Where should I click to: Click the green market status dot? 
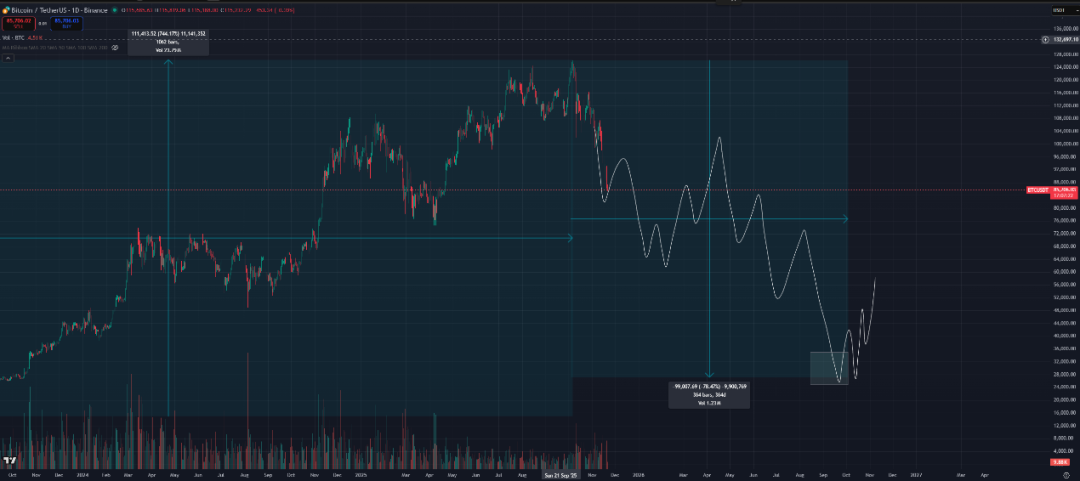pos(115,10)
